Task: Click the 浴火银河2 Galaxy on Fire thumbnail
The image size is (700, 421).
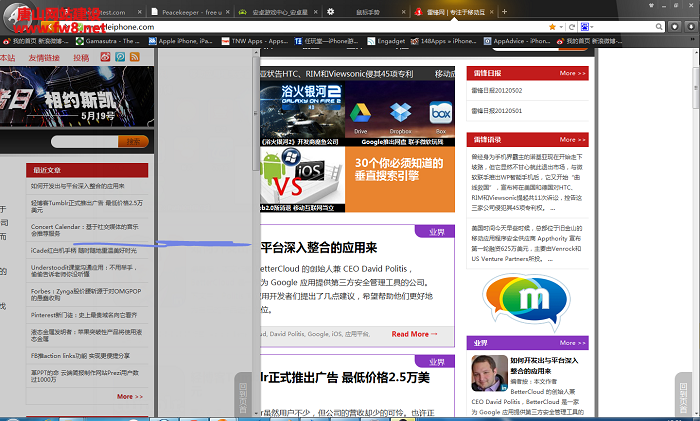Action: [302, 113]
